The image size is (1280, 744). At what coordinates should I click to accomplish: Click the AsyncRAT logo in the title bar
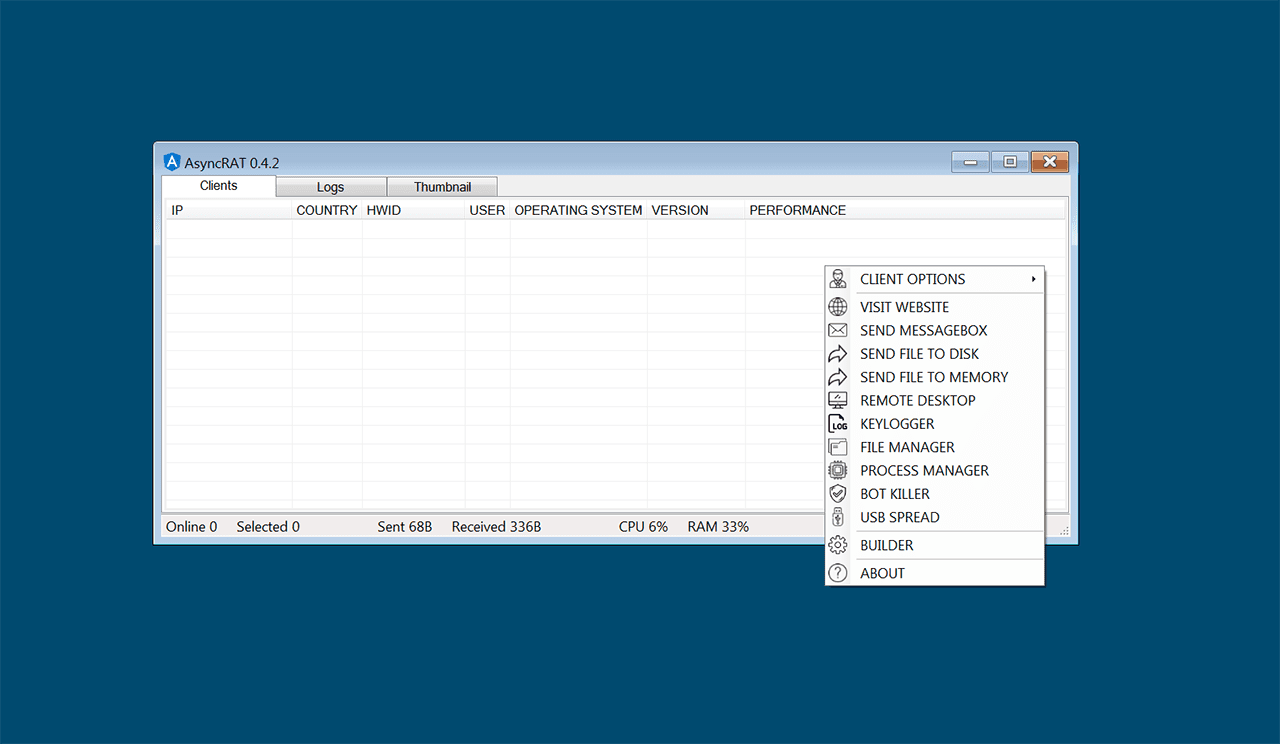pyautogui.click(x=172, y=162)
